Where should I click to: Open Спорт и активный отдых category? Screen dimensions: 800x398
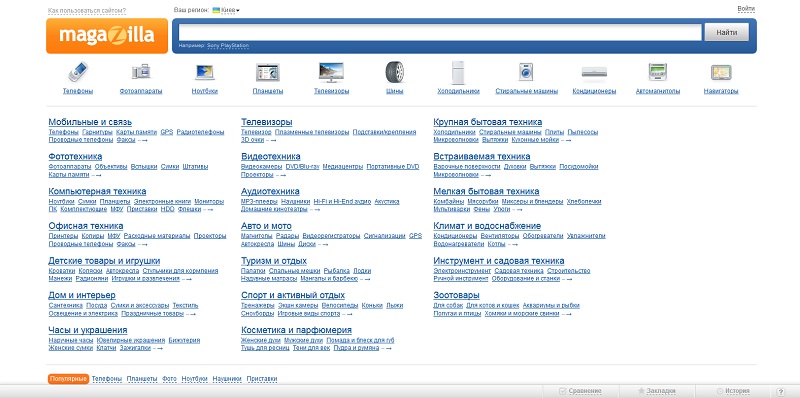tap(293, 295)
